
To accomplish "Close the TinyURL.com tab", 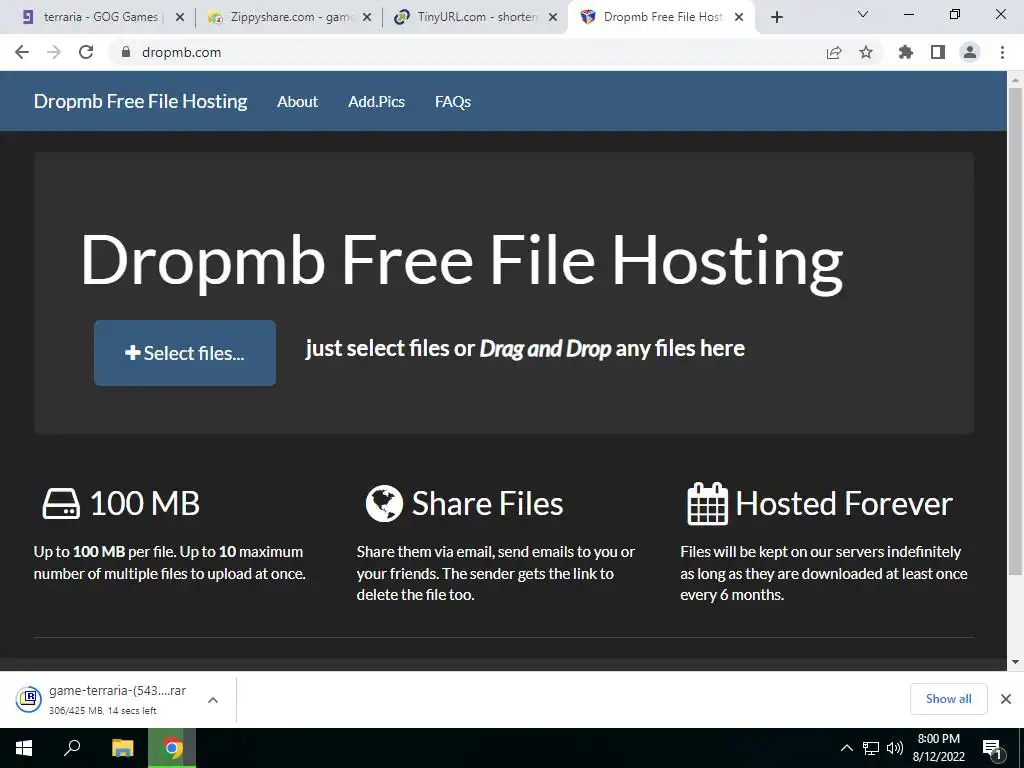I will coord(553,18).
